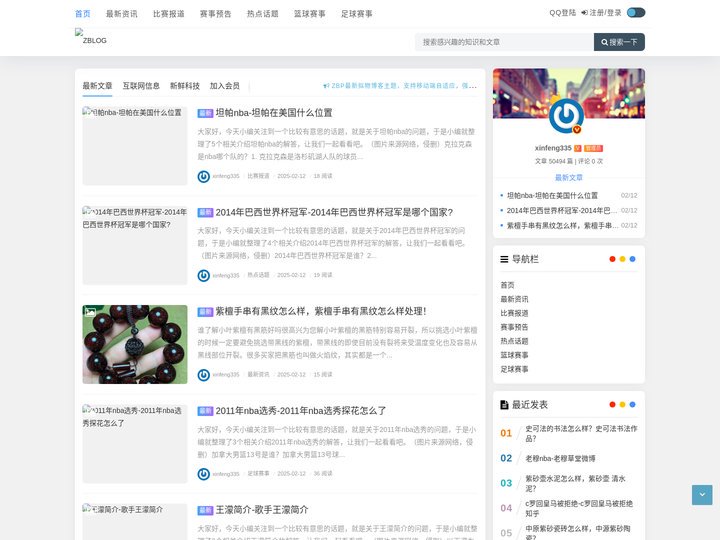Open 篮球赛事 in top navigation
Image resolution: width=720 pixels, height=540 pixels.
point(309,14)
